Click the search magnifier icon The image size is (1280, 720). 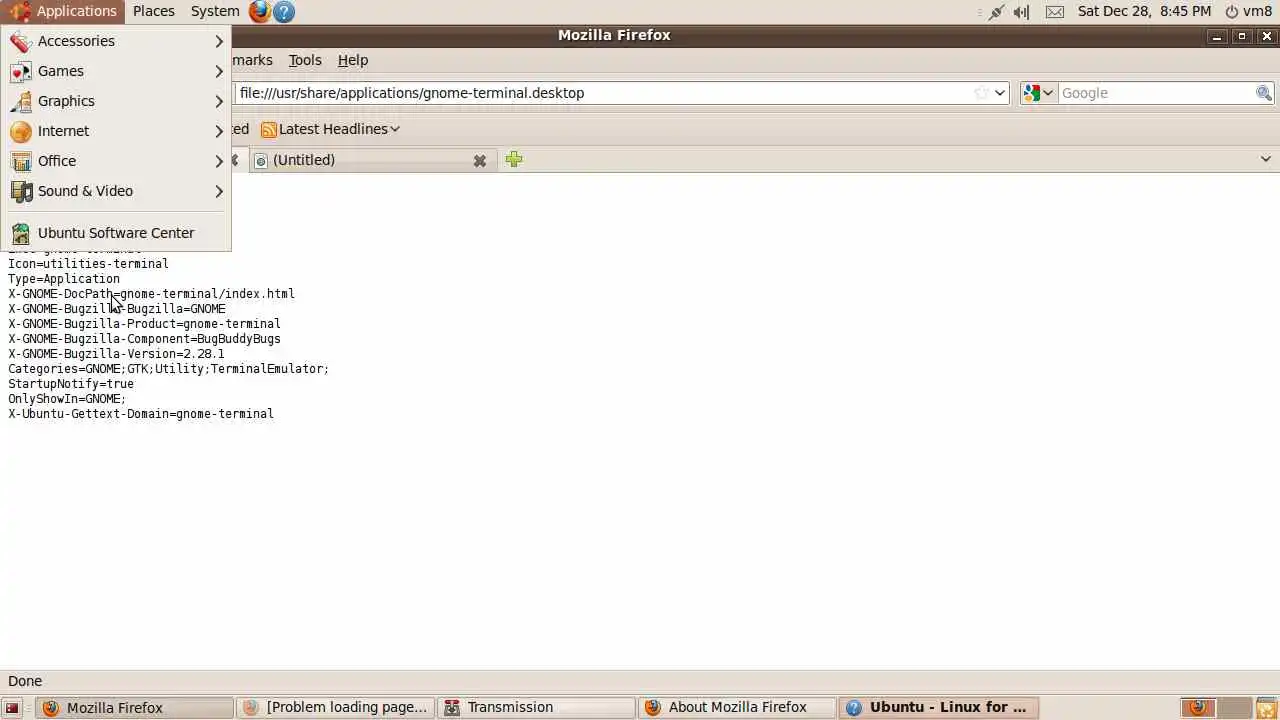pyautogui.click(x=1264, y=93)
